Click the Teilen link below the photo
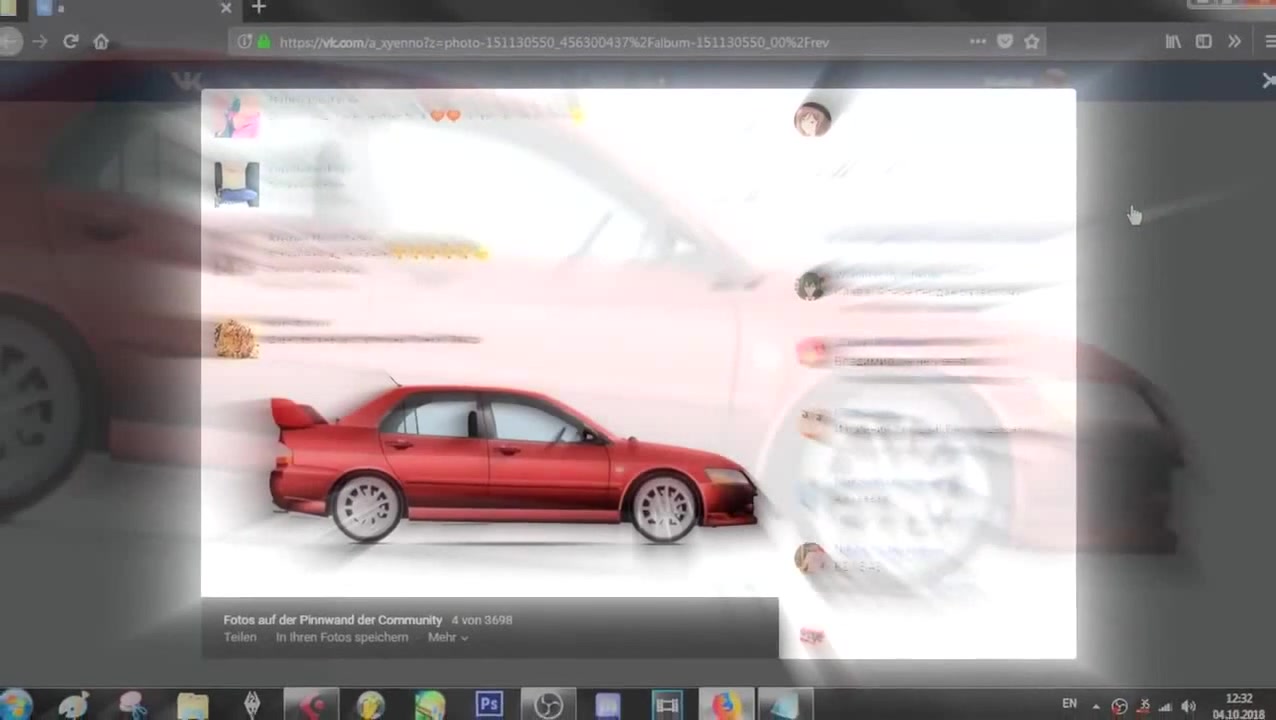The height and width of the screenshot is (720, 1276). [x=240, y=638]
